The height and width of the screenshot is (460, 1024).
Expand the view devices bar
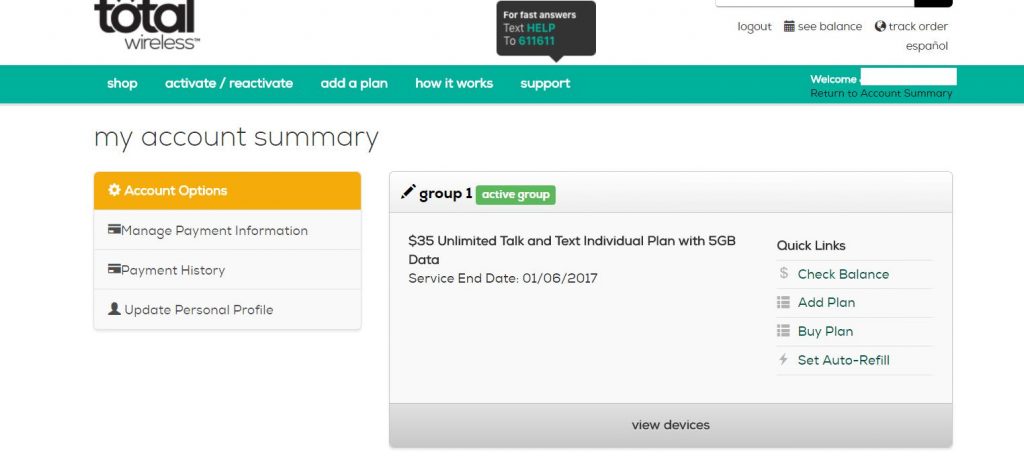click(x=671, y=425)
